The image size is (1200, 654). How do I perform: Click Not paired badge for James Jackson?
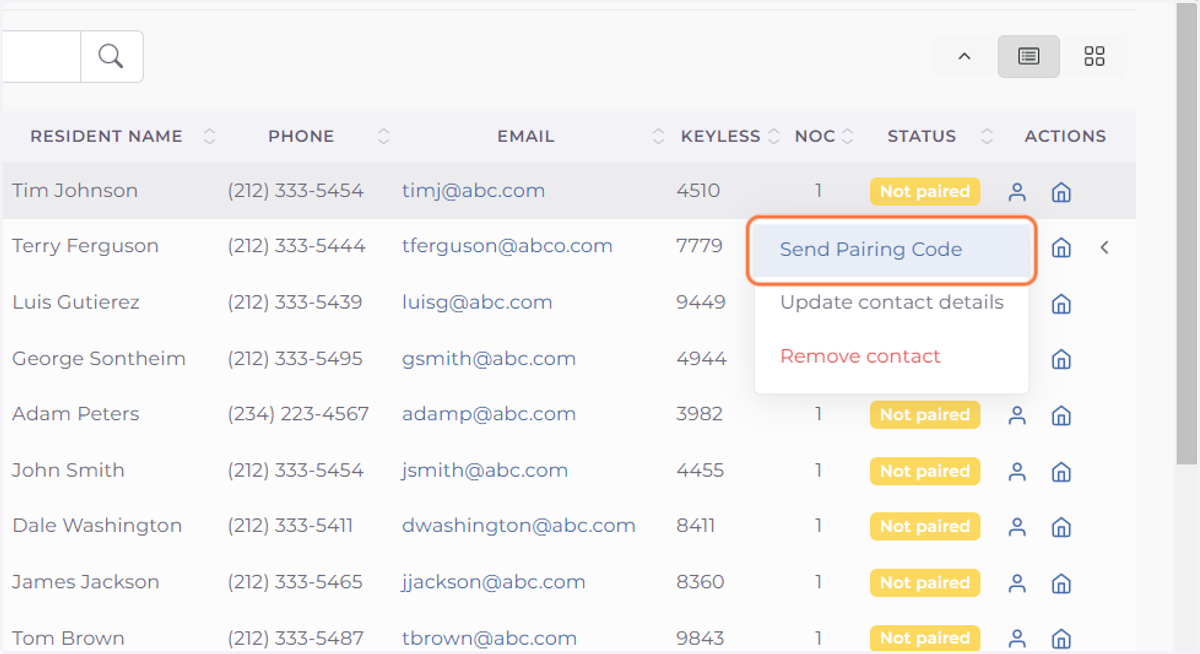coord(925,583)
